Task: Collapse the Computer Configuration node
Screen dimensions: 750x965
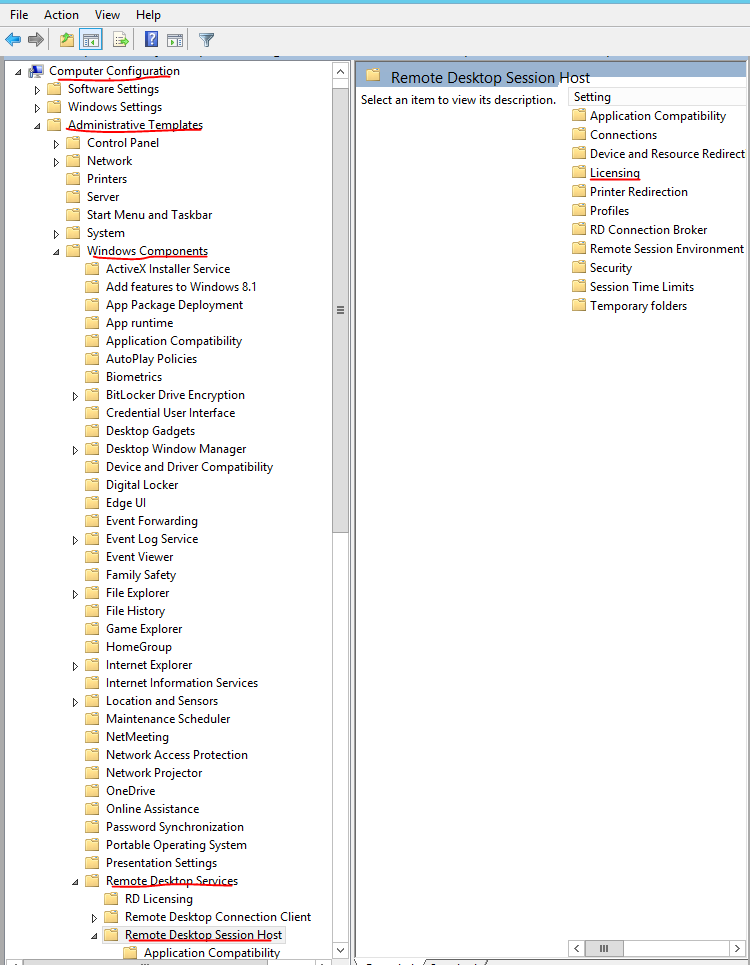Action: (x=18, y=72)
